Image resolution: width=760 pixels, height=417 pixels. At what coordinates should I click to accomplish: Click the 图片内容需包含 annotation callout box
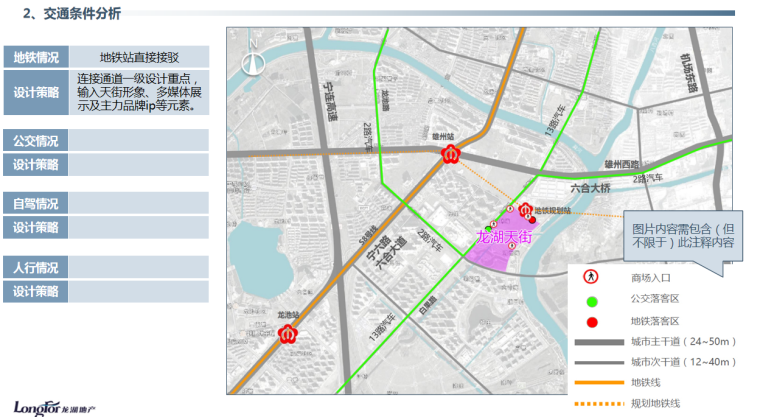[684, 235]
